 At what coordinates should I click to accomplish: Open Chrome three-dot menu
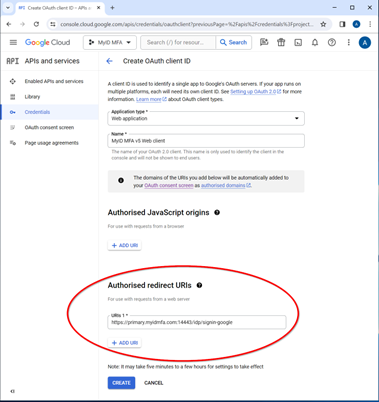(x=370, y=24)
